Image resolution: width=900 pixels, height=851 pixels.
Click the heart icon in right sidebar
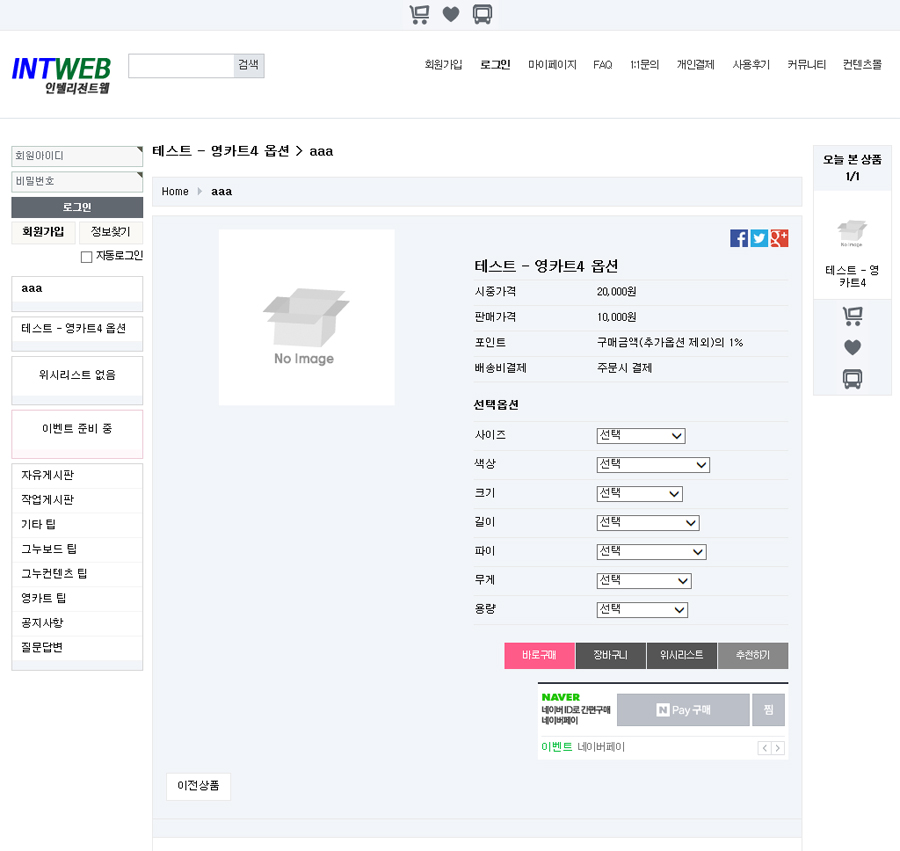tap(852, 348)
